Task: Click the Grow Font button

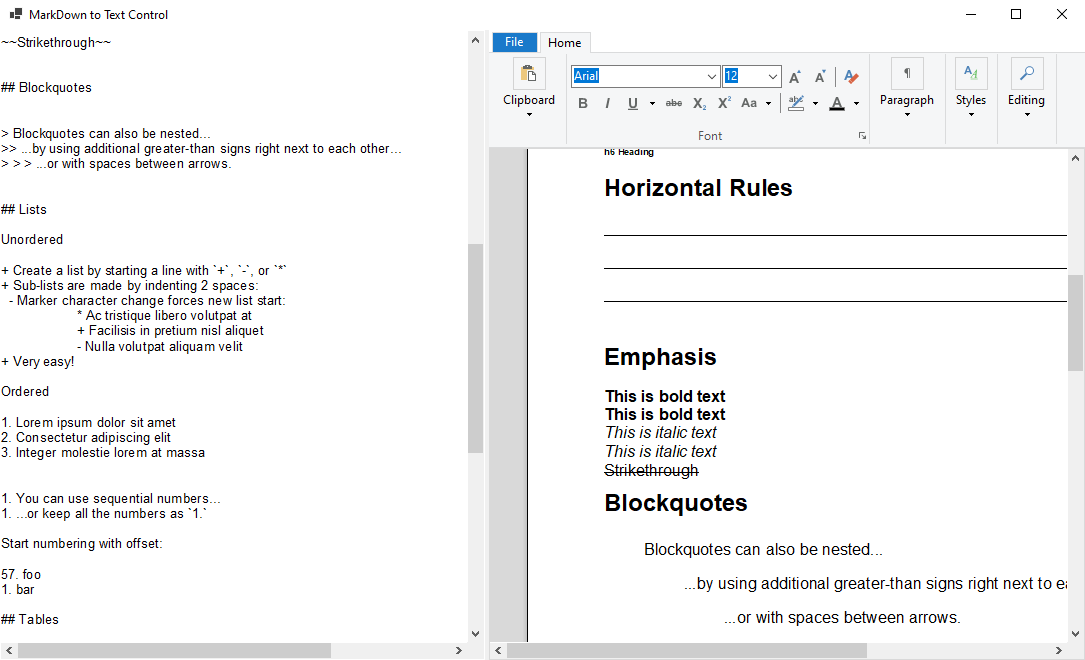Action: tap(794, 76)
